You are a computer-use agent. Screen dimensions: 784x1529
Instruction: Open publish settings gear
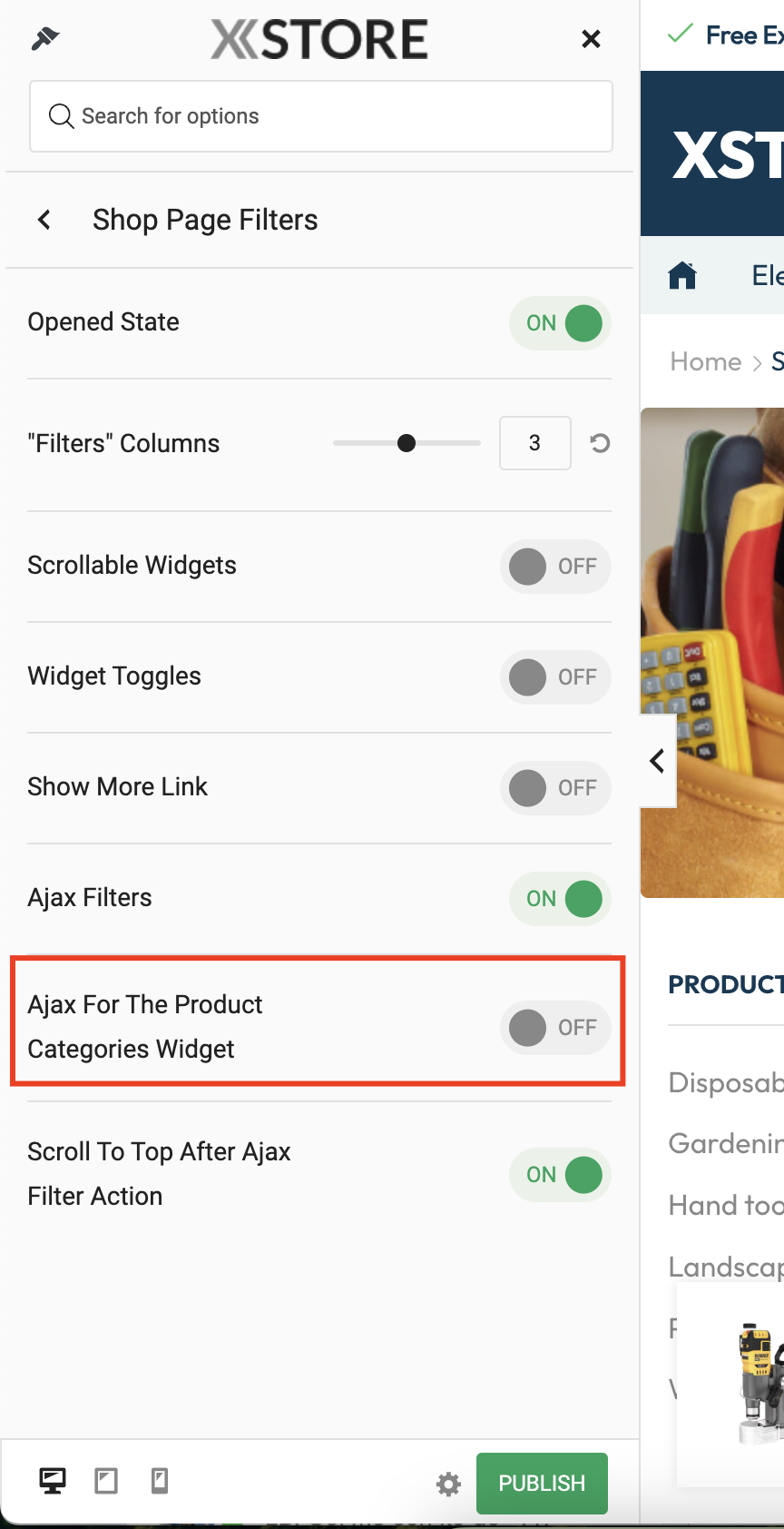[448, 1485]
